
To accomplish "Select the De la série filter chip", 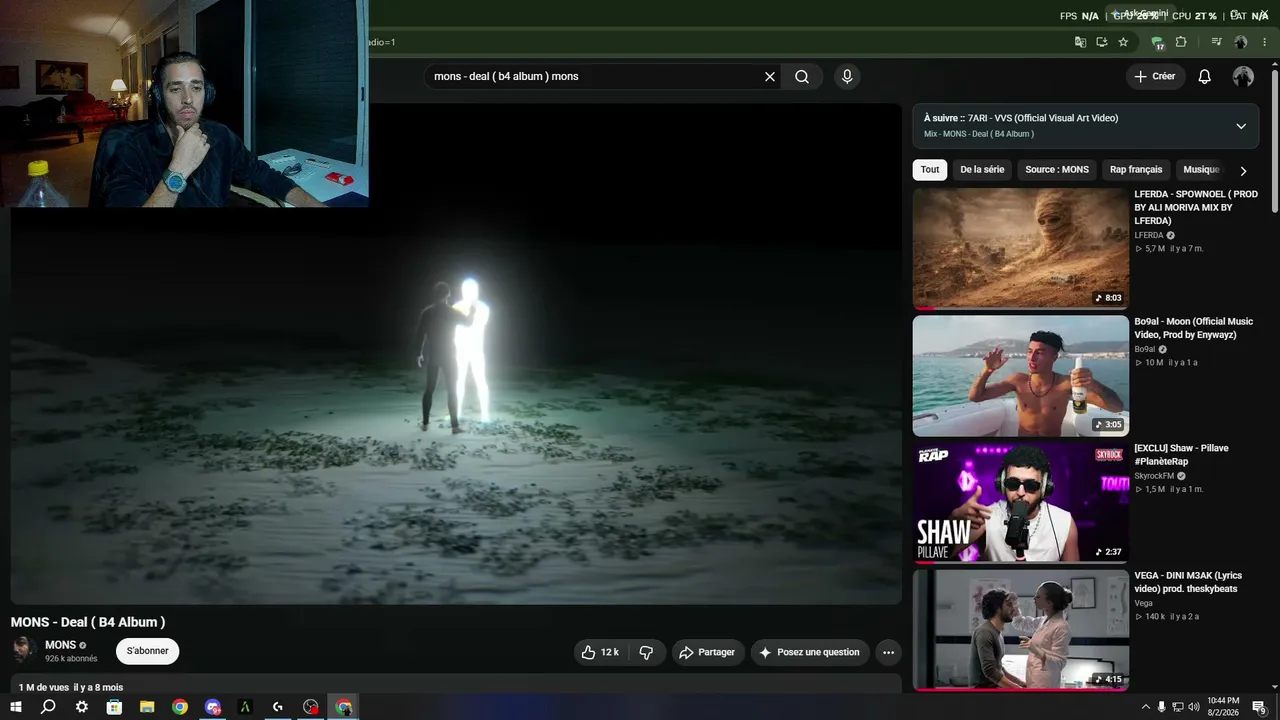I will tap(982, 170).
